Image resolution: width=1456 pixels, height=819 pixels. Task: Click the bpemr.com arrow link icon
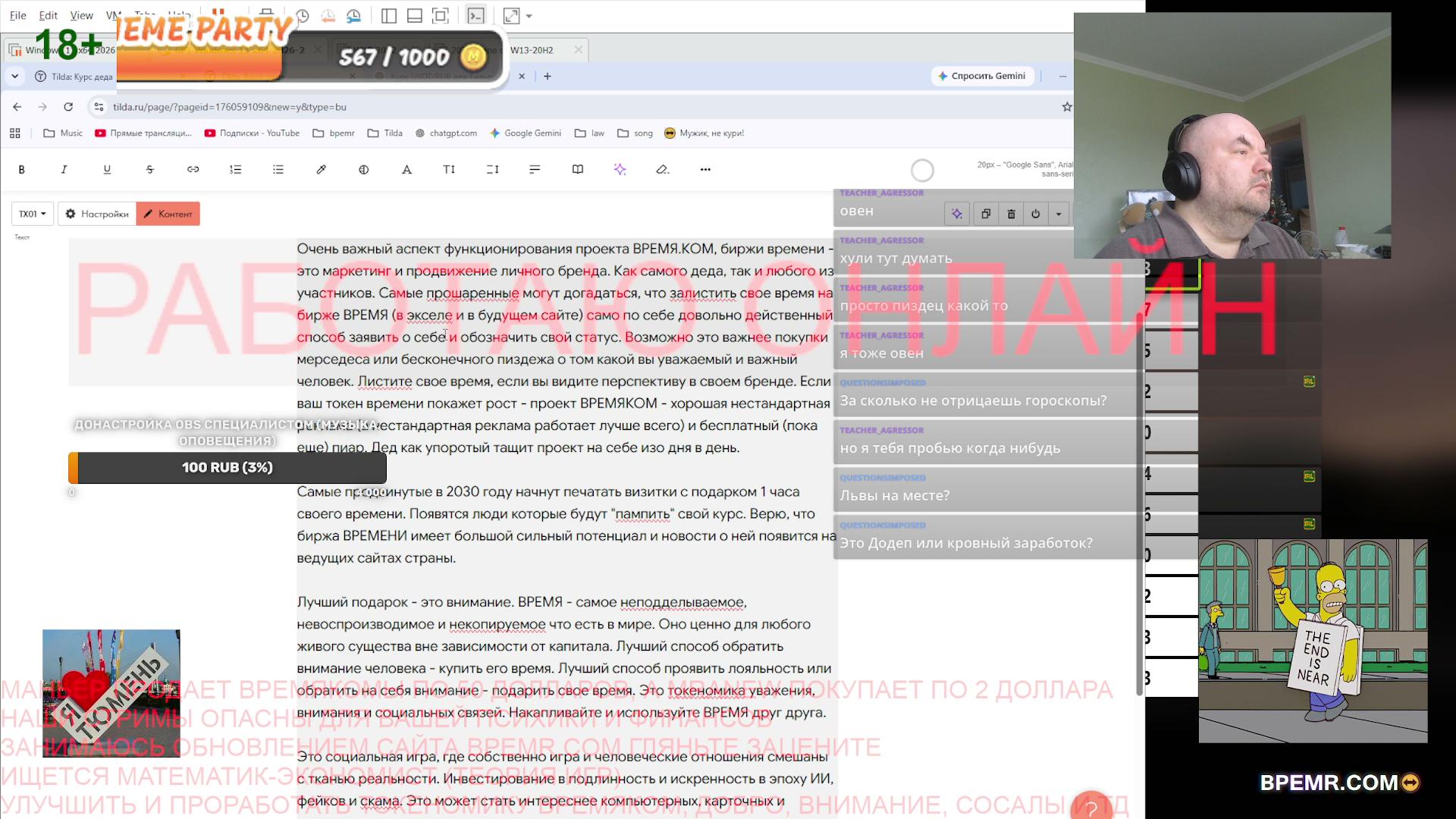(x=1410, y=783)
